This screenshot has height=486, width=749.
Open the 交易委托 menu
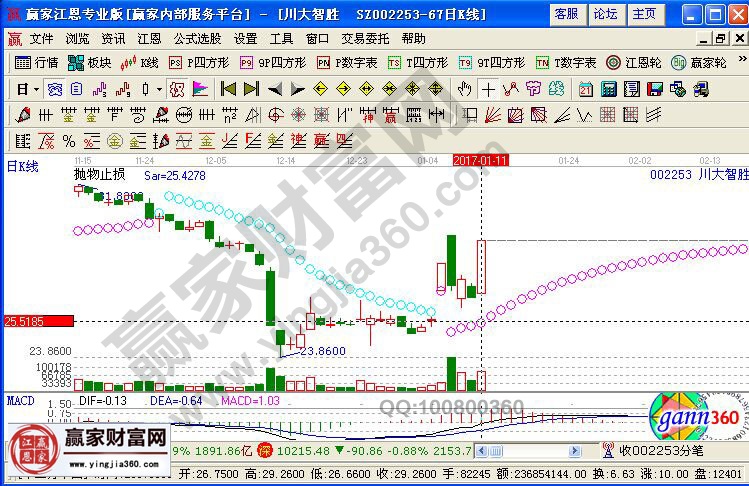tap(365, 38)
